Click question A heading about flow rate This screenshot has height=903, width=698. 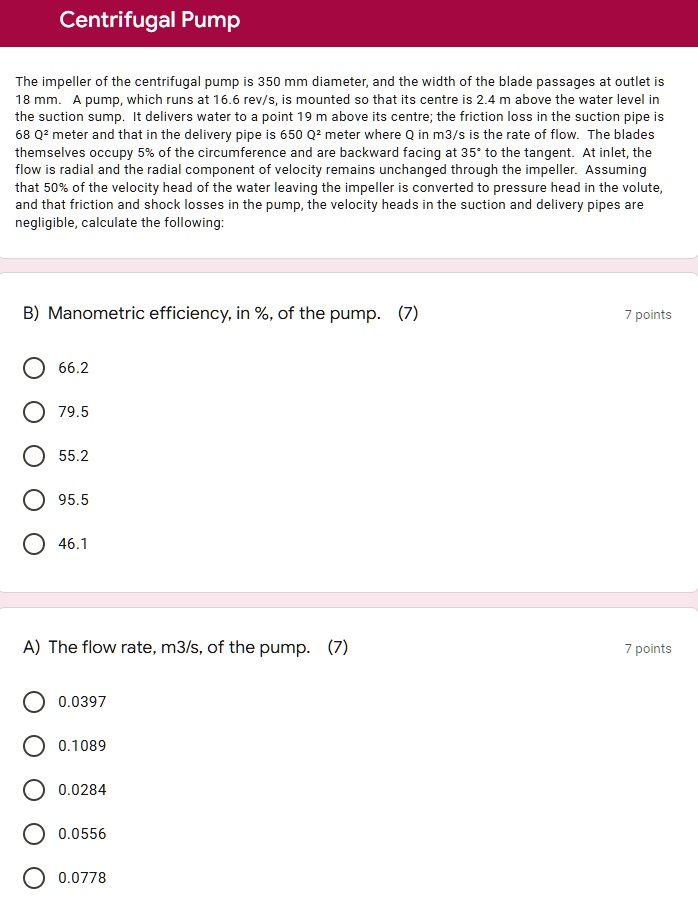point(186,647)
